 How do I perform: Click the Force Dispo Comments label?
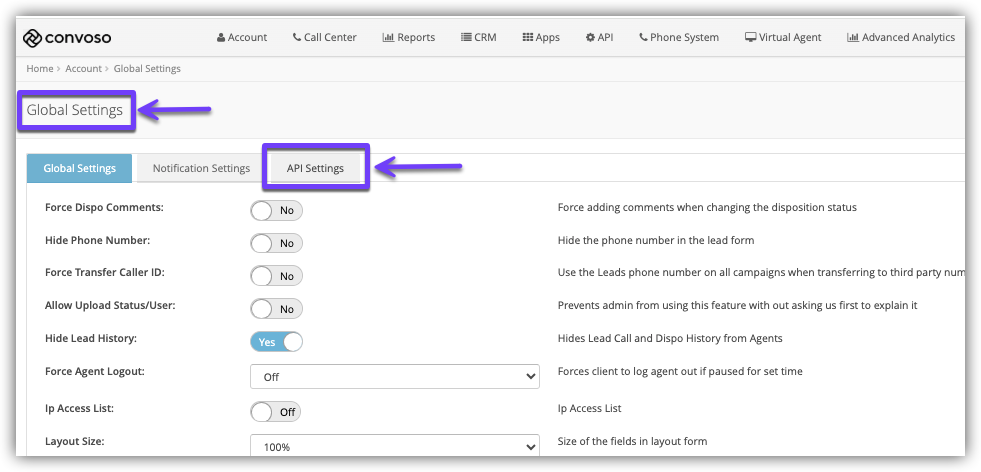(x=104, y=207)
